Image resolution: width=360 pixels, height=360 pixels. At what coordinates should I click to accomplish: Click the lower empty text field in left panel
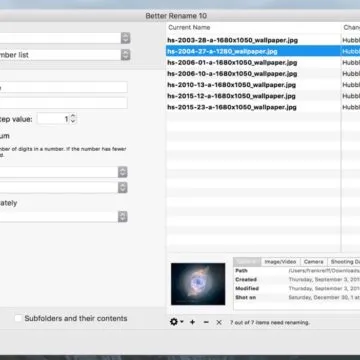tap(63, 103)
